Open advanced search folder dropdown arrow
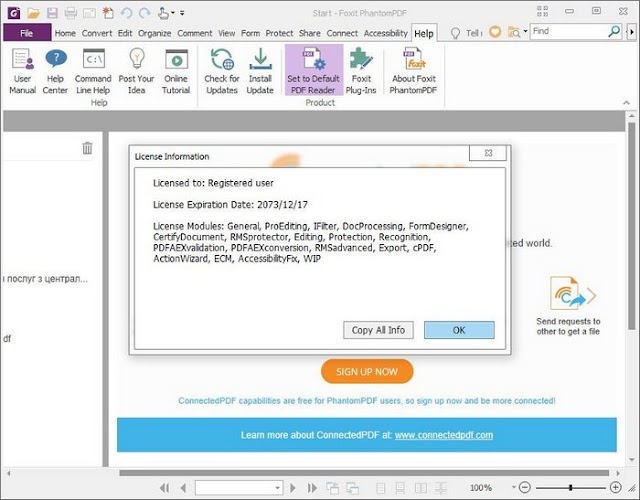Screen dimensions: 640x500 coord(525,31)
